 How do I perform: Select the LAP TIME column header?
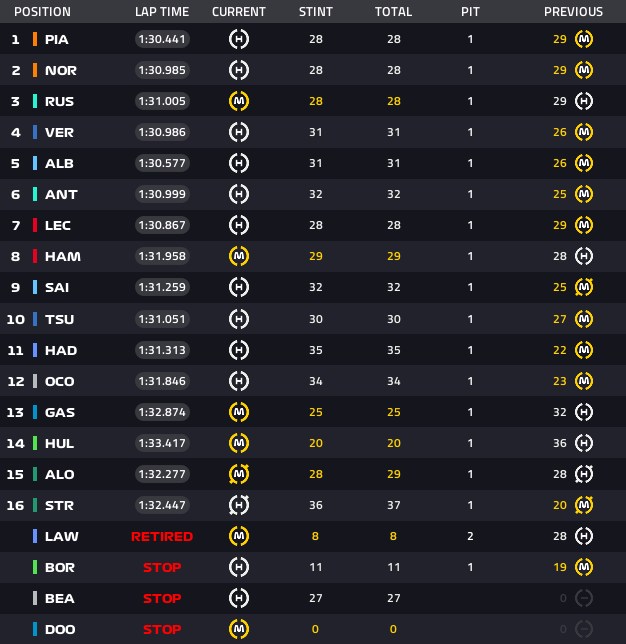[x=162, y=12]
